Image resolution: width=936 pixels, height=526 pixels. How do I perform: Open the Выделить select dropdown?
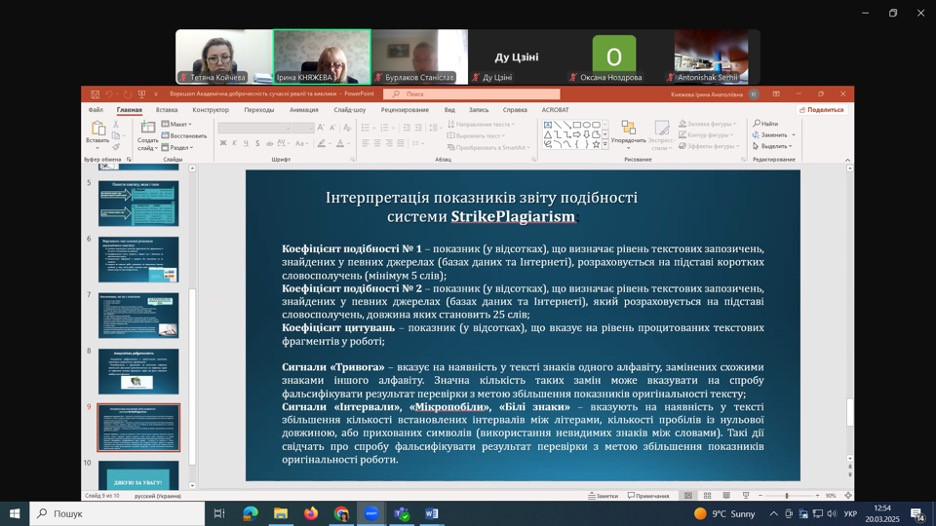point(772,146)
